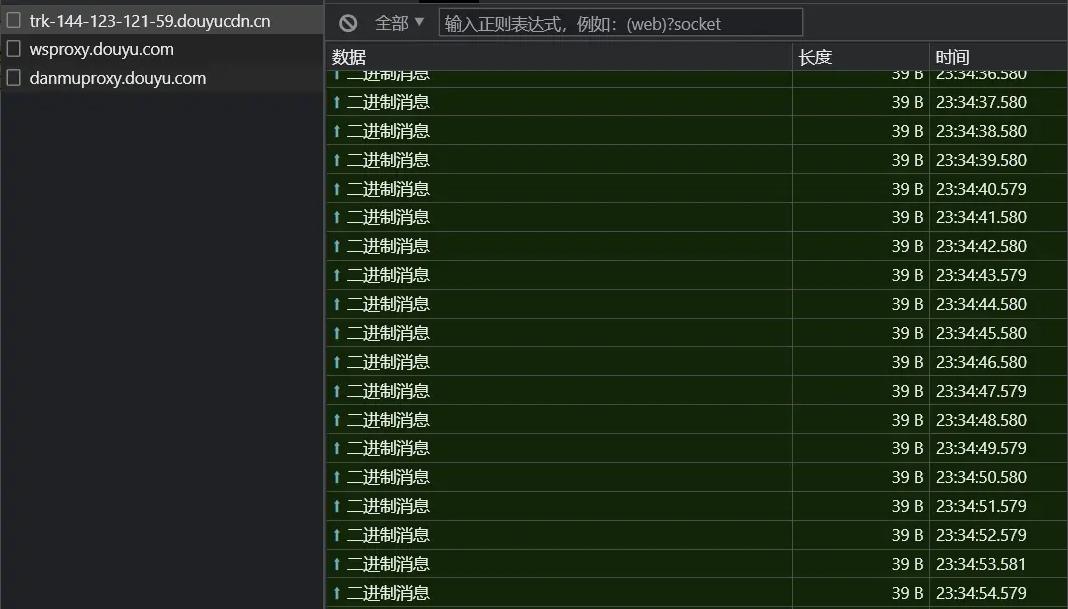The image size is (1068, 609).
Task: Click the outgoing arrow icon at 23:34:48.580
Action: pos(336,419)
